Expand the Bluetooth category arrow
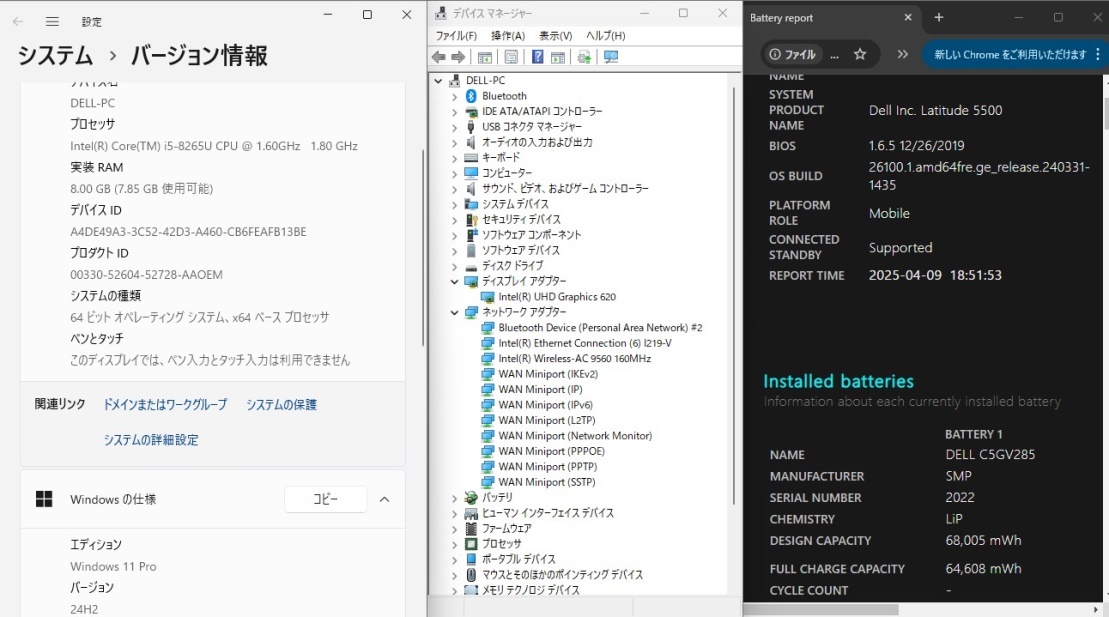Screen dimensions: 1109x617 tap(455, 96)
